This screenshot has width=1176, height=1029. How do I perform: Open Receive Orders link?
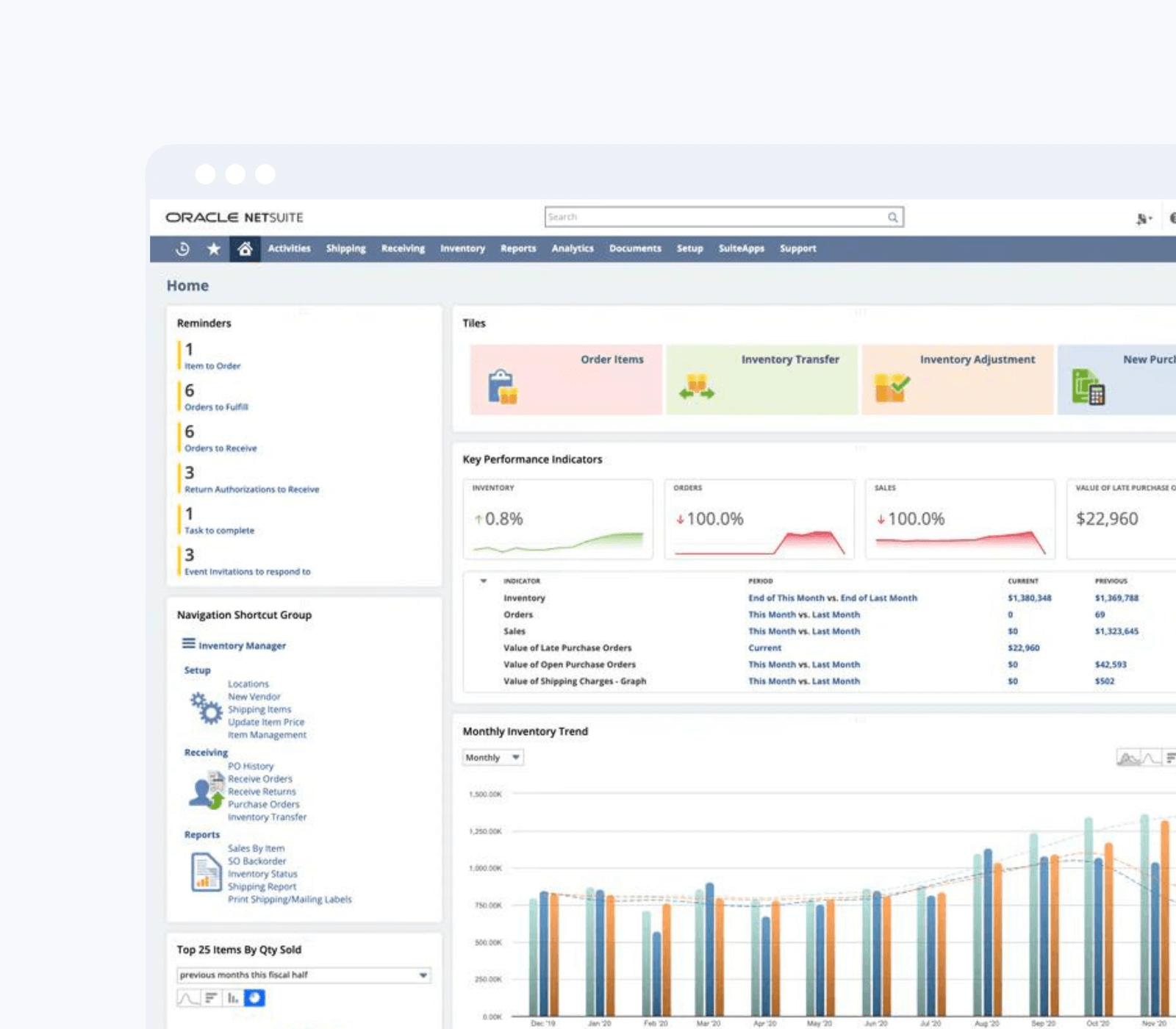coord(259,779)
